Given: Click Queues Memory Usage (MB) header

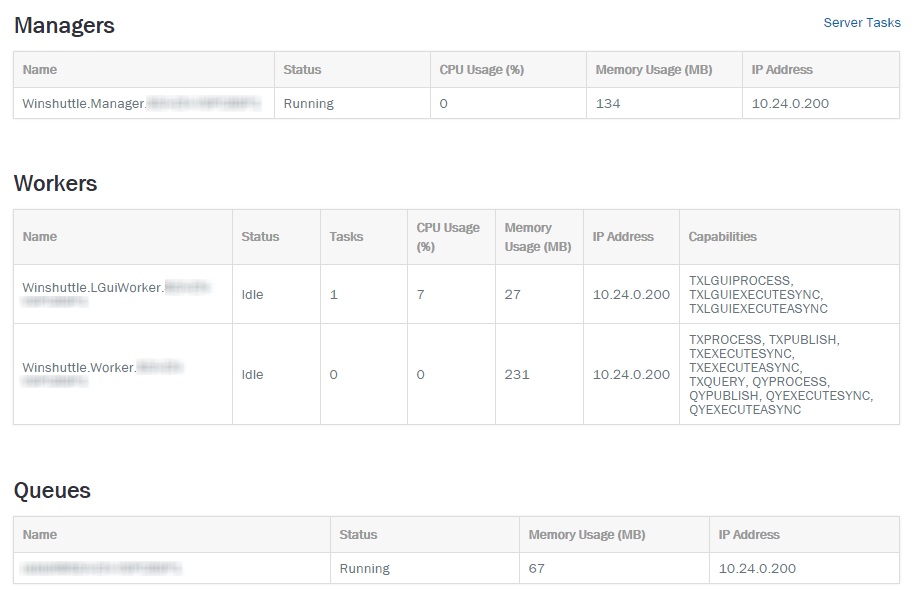Looking at the screenshot, I should pos(614,534).
